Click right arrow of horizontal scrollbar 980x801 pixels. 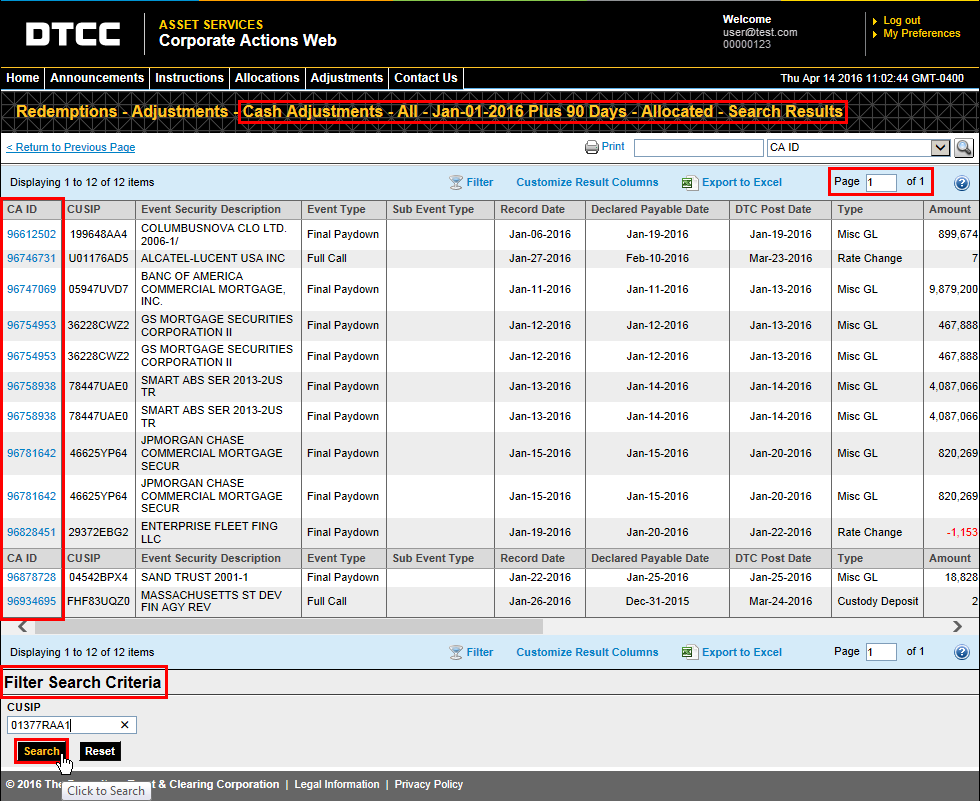pos(957,626)
